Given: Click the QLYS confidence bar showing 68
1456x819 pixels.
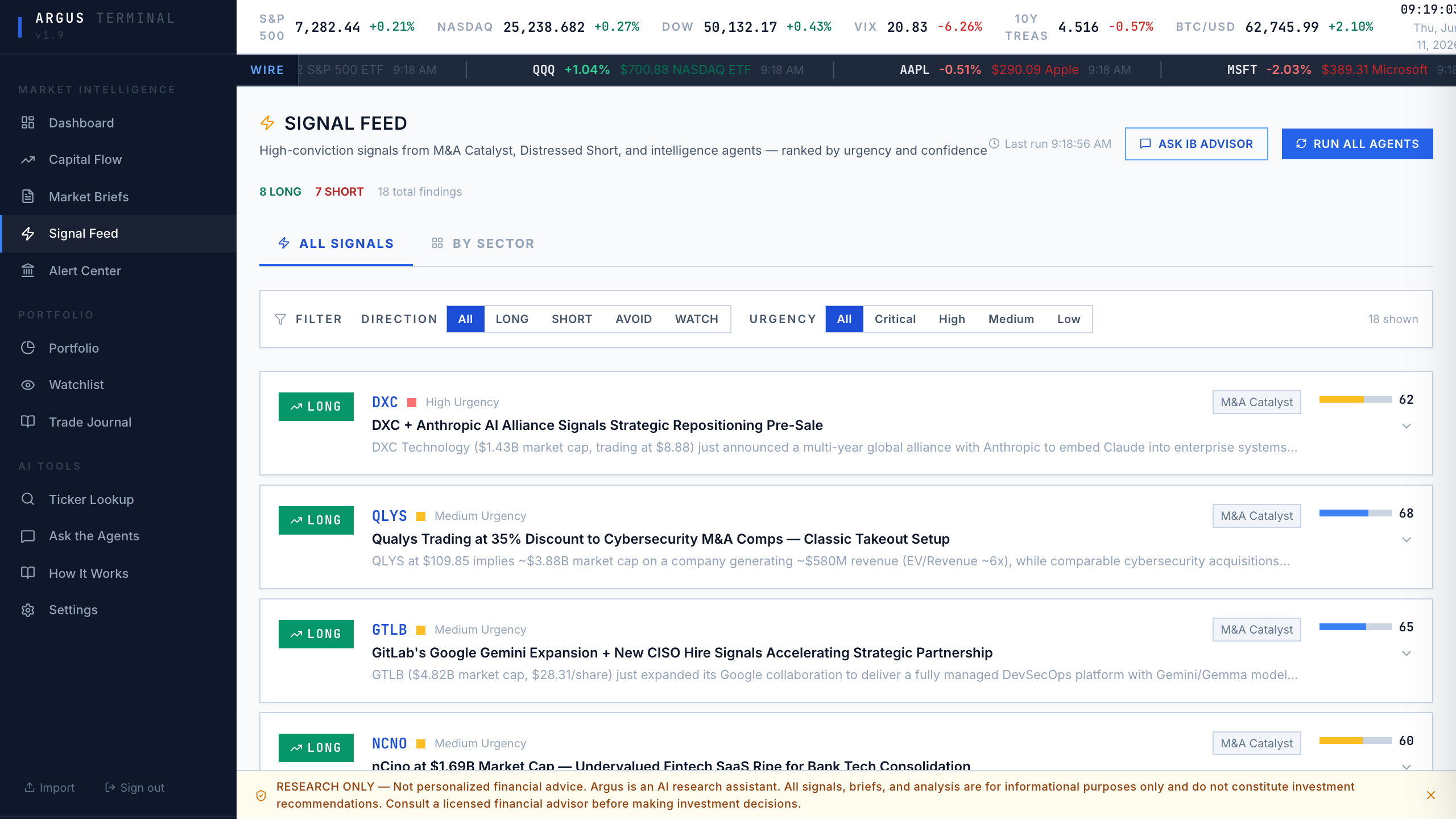Looking at the screenshot, I should tap(1355, 513).
